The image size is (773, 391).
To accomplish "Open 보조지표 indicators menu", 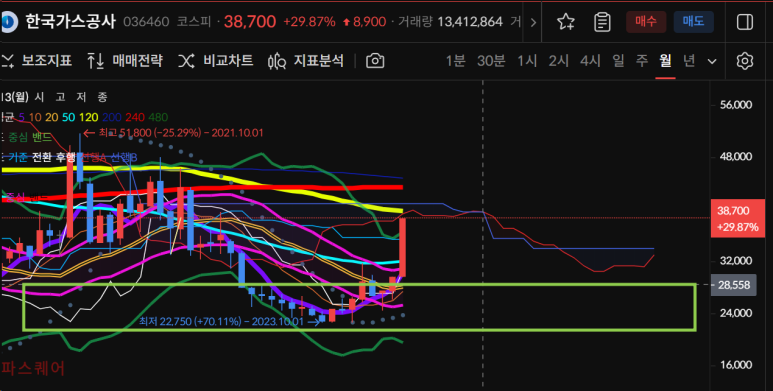I will (37, 61).
